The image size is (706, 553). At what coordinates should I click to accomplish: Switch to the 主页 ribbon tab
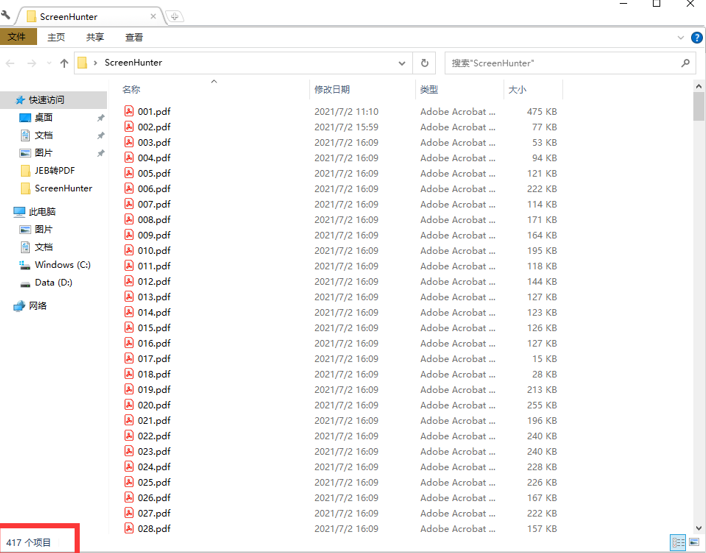(x=56, y=37)
